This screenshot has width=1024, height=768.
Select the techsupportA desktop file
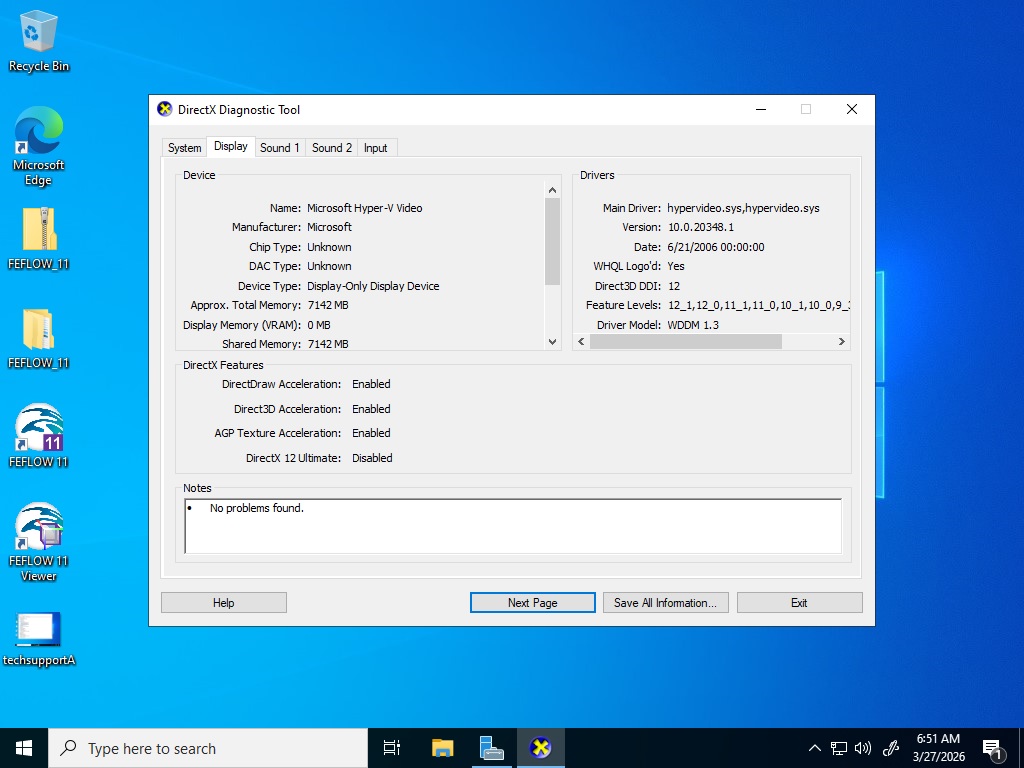pos(39,636)
